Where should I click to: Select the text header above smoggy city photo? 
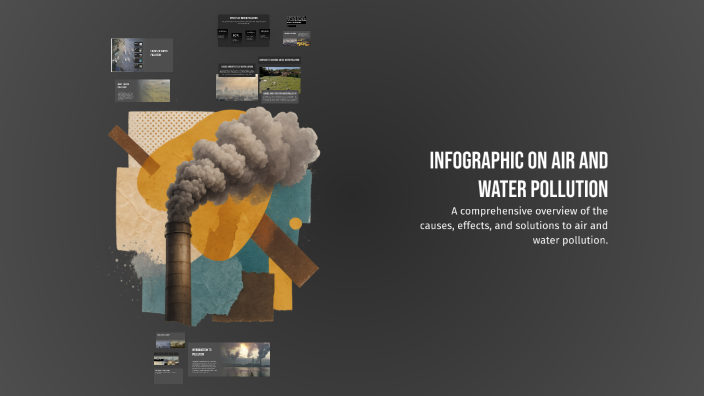tap(237, 69)
